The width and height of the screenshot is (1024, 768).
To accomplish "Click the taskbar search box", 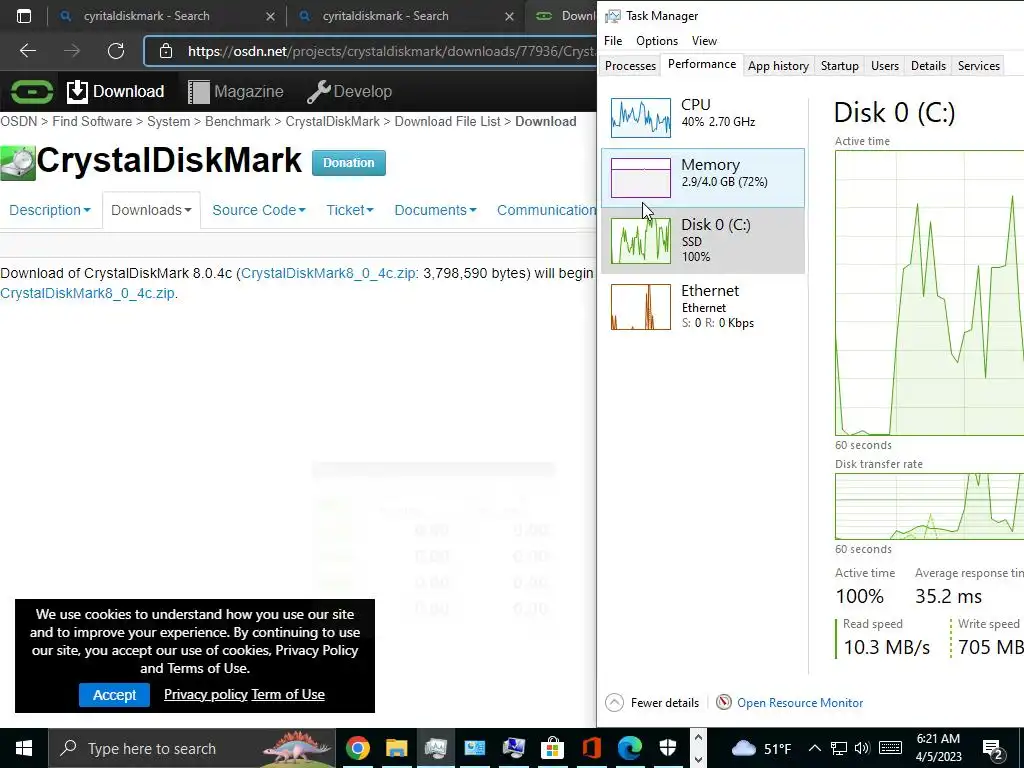I will pos(192,748).
